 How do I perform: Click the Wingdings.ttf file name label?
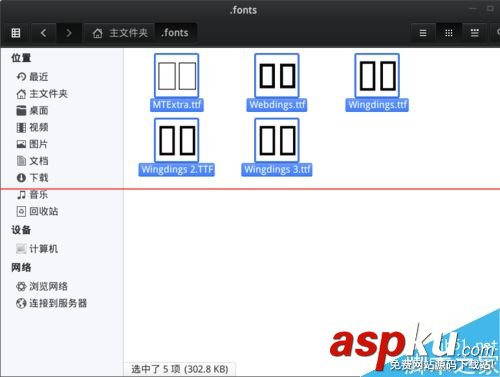tap(377, 105)
